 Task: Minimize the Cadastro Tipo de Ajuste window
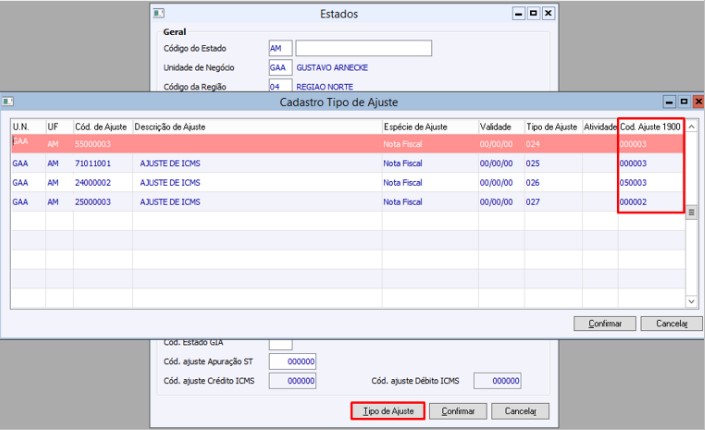(669, 102)
